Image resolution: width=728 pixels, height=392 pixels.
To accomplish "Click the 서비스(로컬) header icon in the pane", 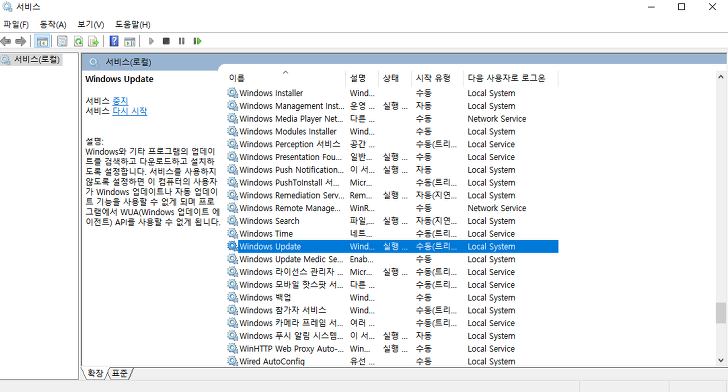I will [x=94, y=62].
